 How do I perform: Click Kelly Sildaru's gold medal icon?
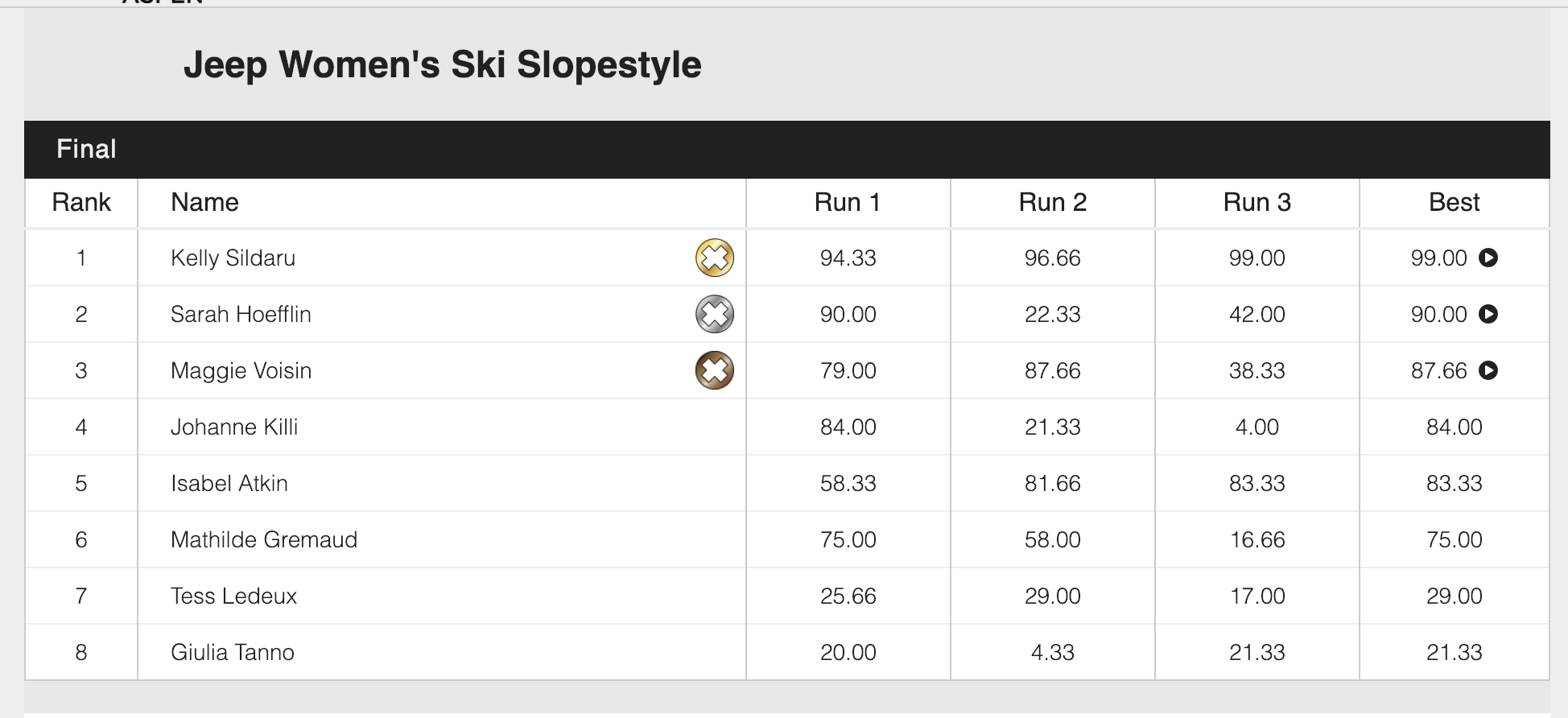(x=715, y=258)
